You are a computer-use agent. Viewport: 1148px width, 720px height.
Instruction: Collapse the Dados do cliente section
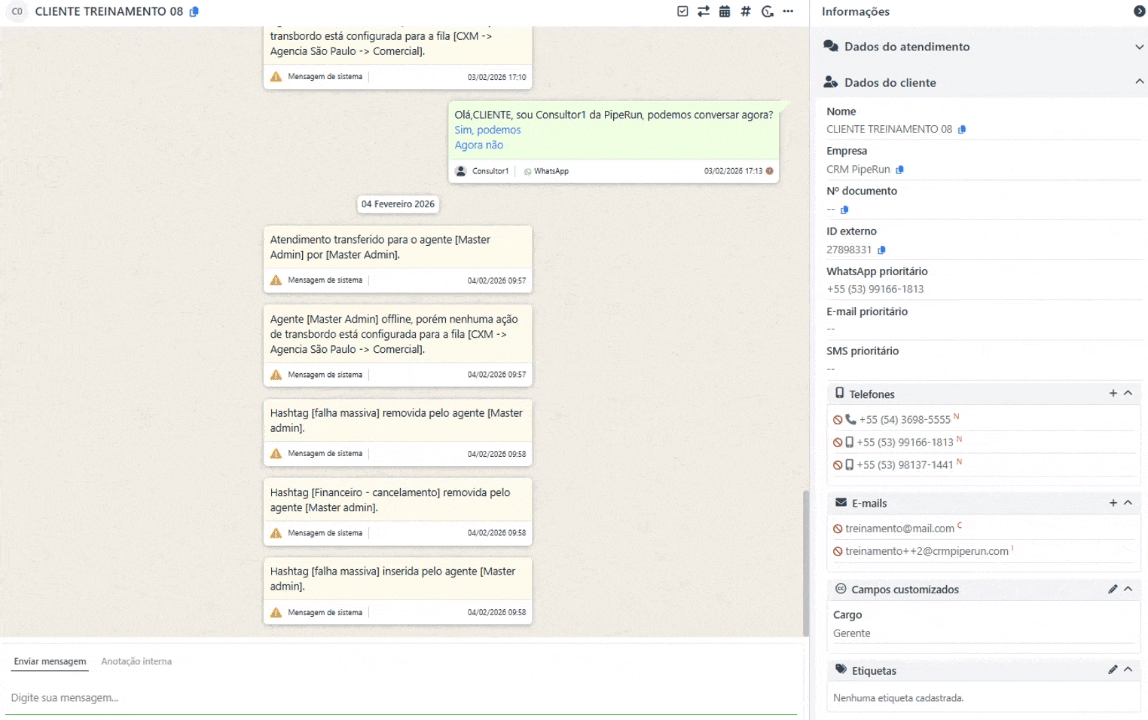pos(1139,82)
